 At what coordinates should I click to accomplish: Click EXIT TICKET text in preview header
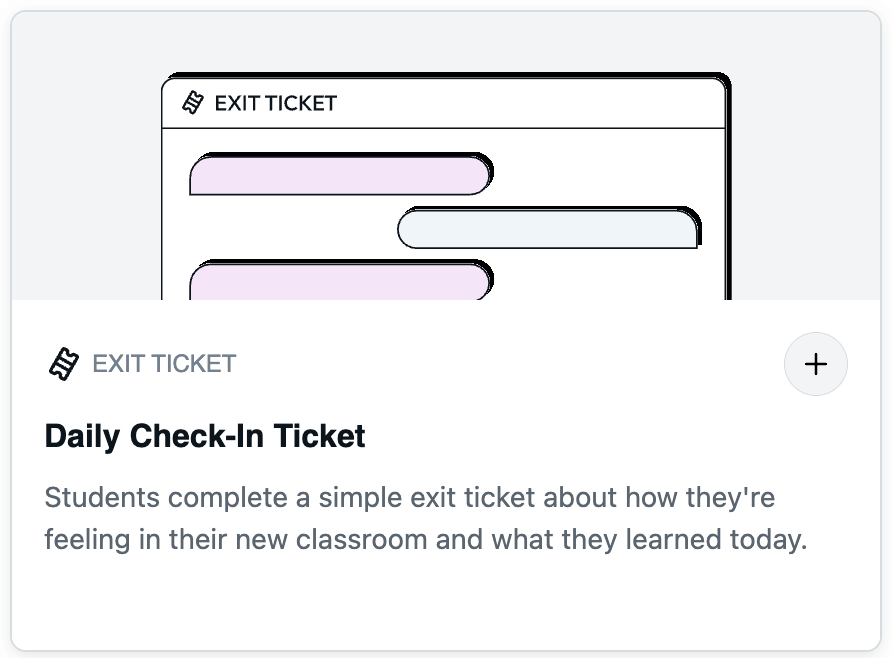point(275,104)
